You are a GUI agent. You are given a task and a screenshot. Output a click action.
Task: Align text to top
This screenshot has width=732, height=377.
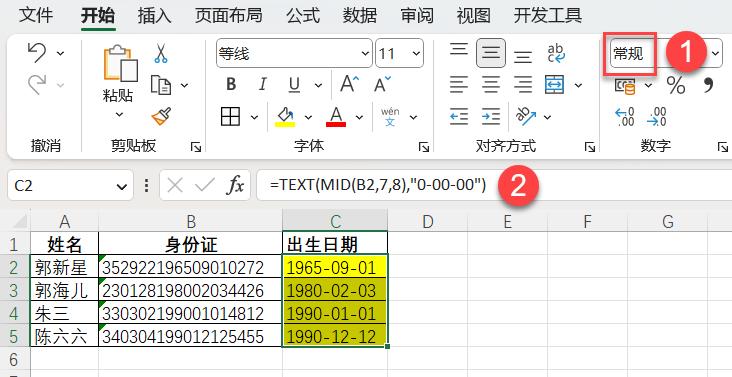[x=459, y=50]
